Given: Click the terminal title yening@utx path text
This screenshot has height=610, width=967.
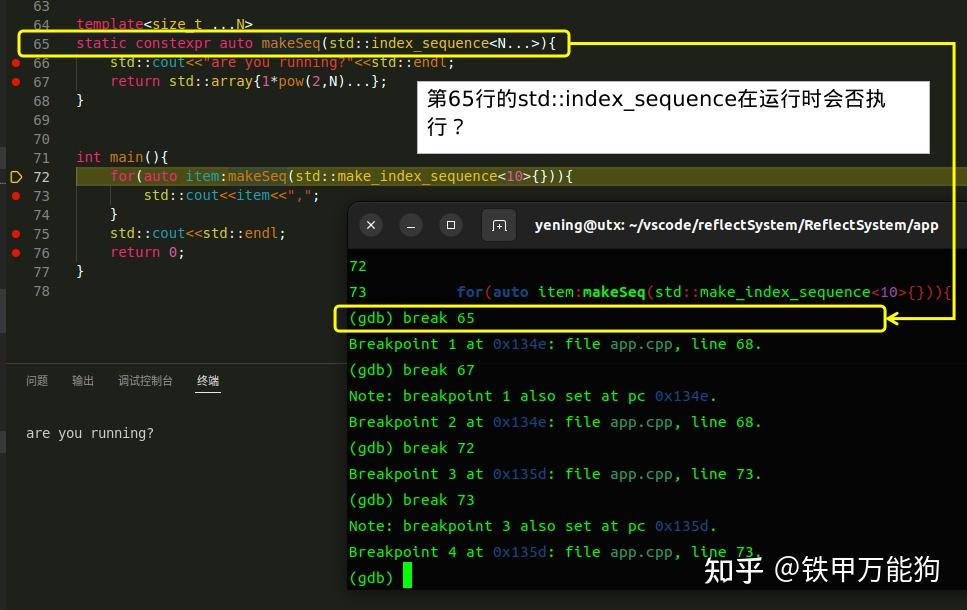Looking at the screenshot, I should (x=737, y=225).
